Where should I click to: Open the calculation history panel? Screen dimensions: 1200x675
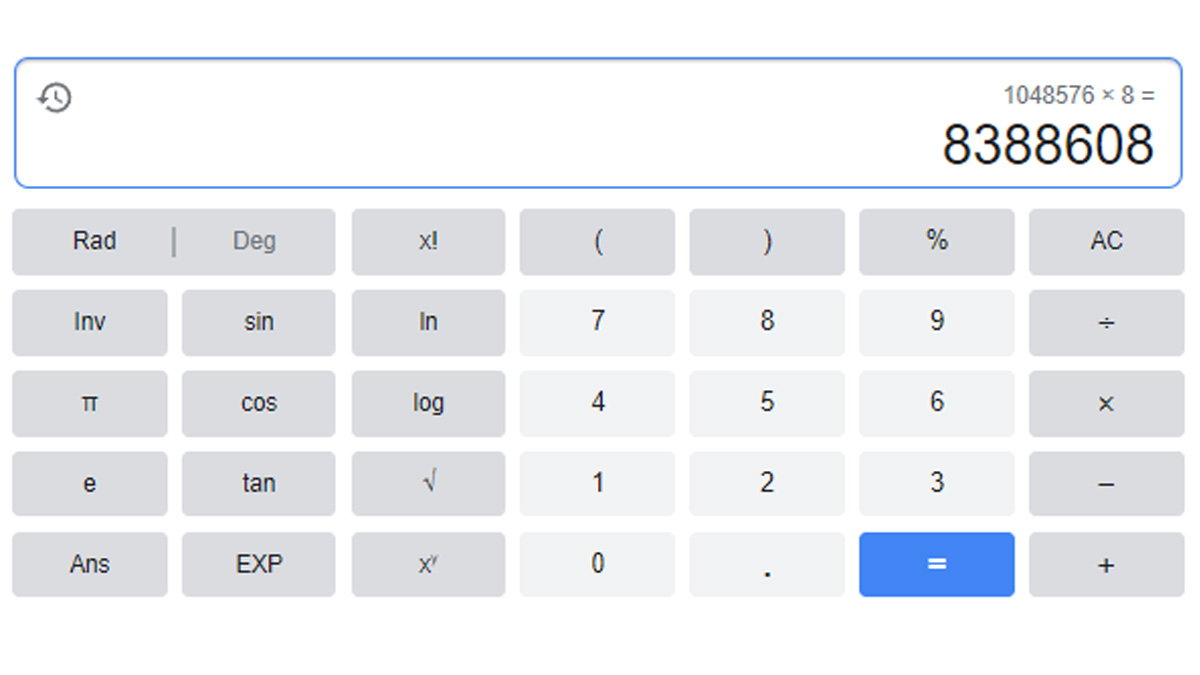[55, 98]
